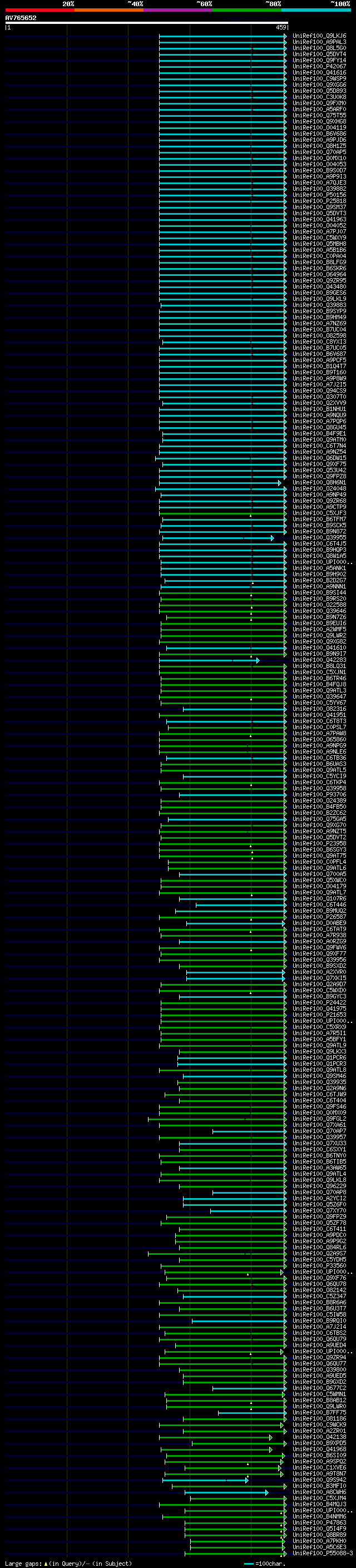356x1568 pixels.
Task: Open hit UniRef100_A9PAL3
Action: click(319, 42)
